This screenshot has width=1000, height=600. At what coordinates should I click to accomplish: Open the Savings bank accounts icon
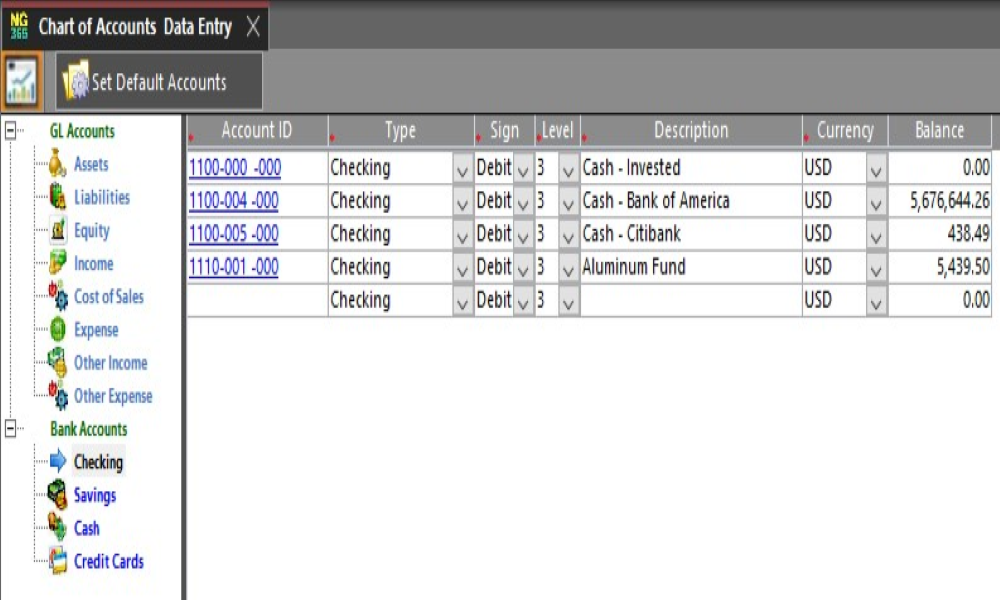pos(58,495)
